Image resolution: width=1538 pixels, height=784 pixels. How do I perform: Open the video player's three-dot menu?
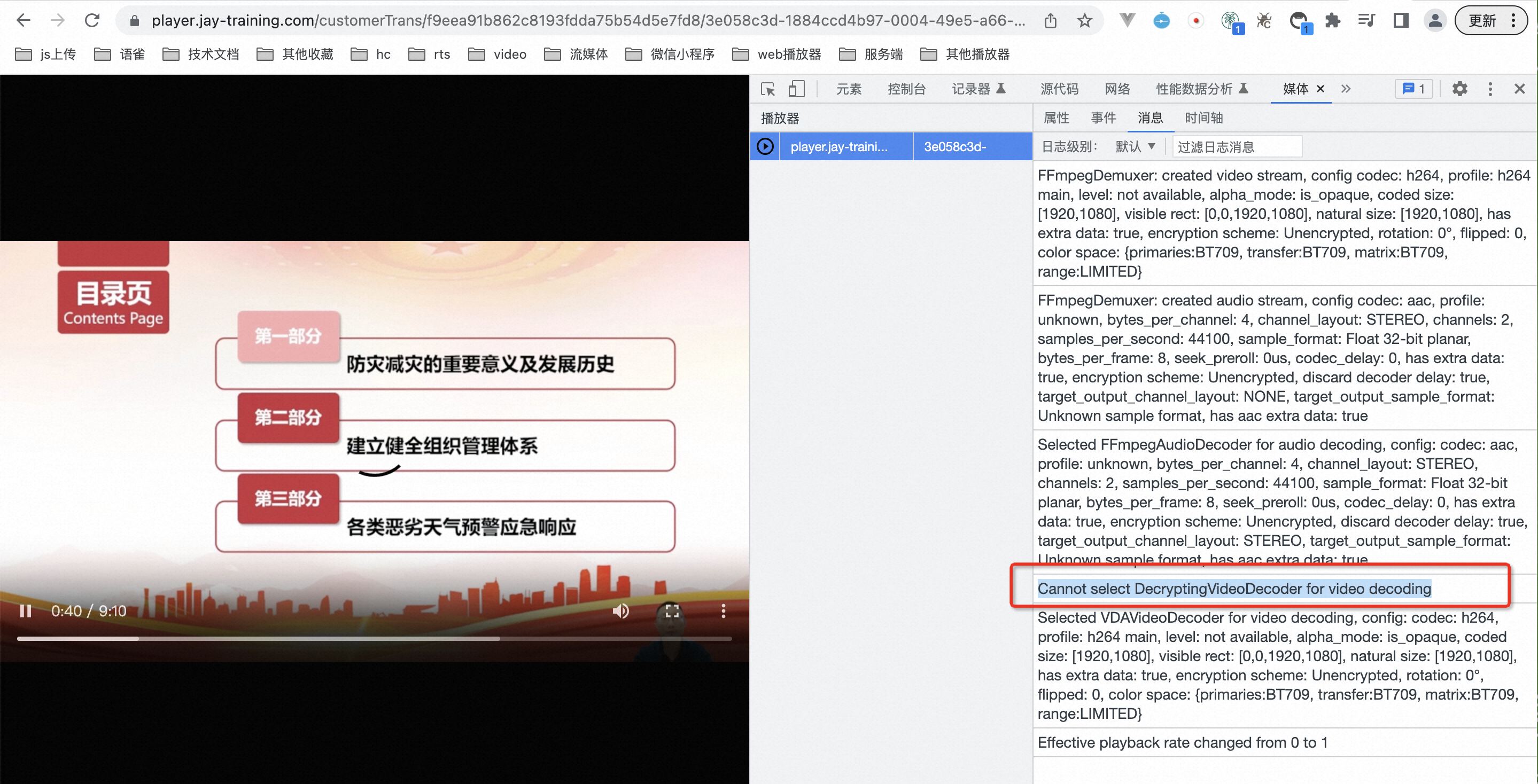[723, 611]
